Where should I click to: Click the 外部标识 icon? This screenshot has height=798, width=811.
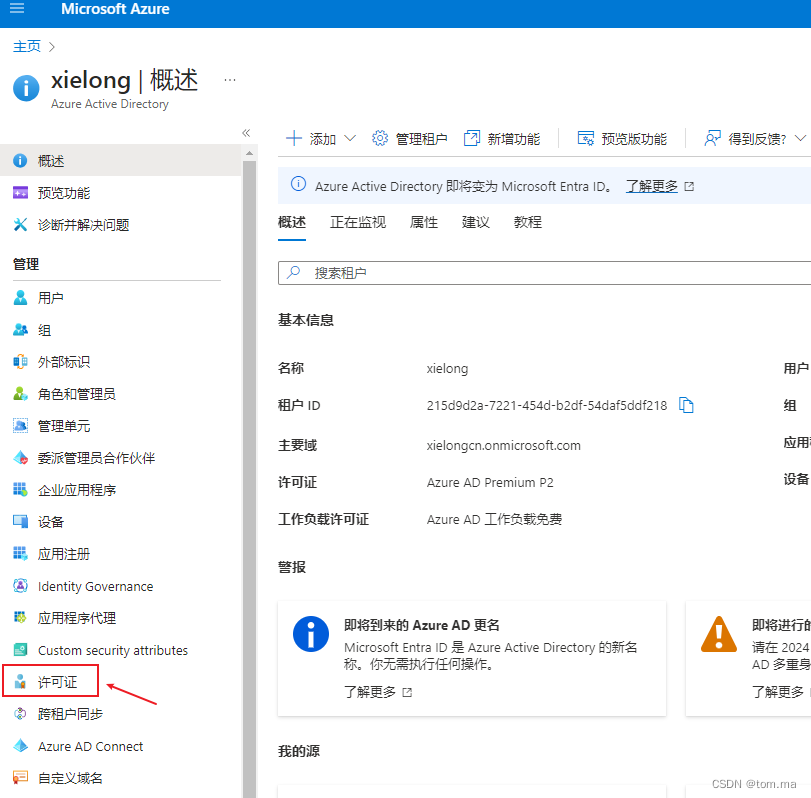[x=20, y=362]
